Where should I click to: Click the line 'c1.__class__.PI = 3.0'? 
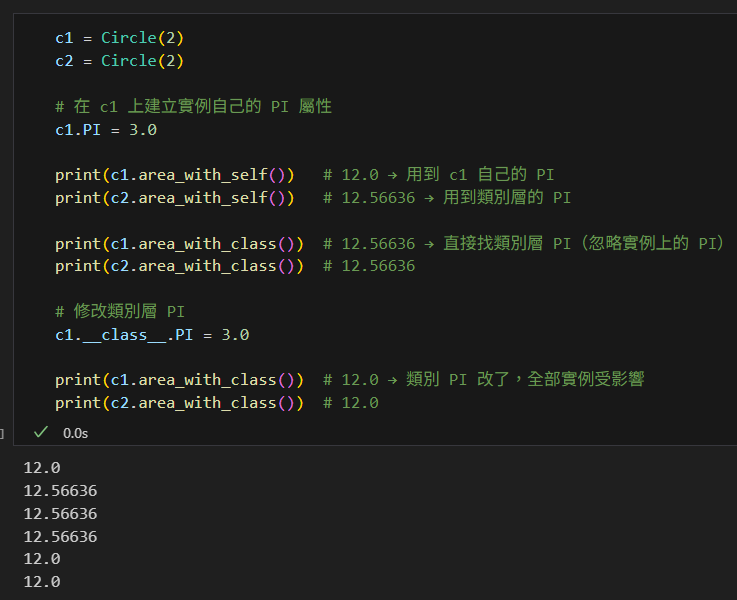click(152, 335)
